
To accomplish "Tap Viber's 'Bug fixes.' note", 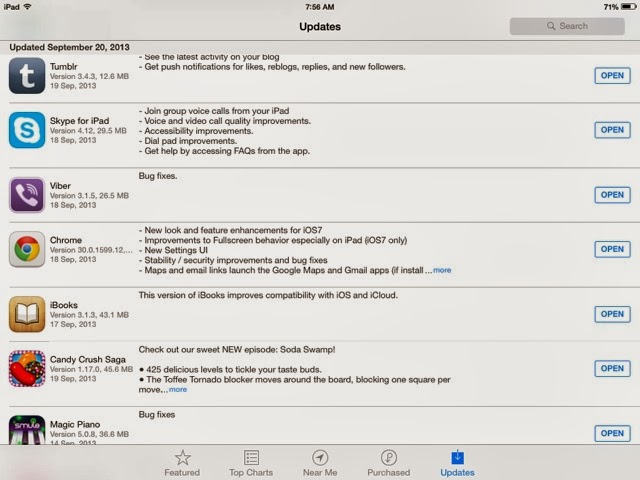I will pos(158,176).
